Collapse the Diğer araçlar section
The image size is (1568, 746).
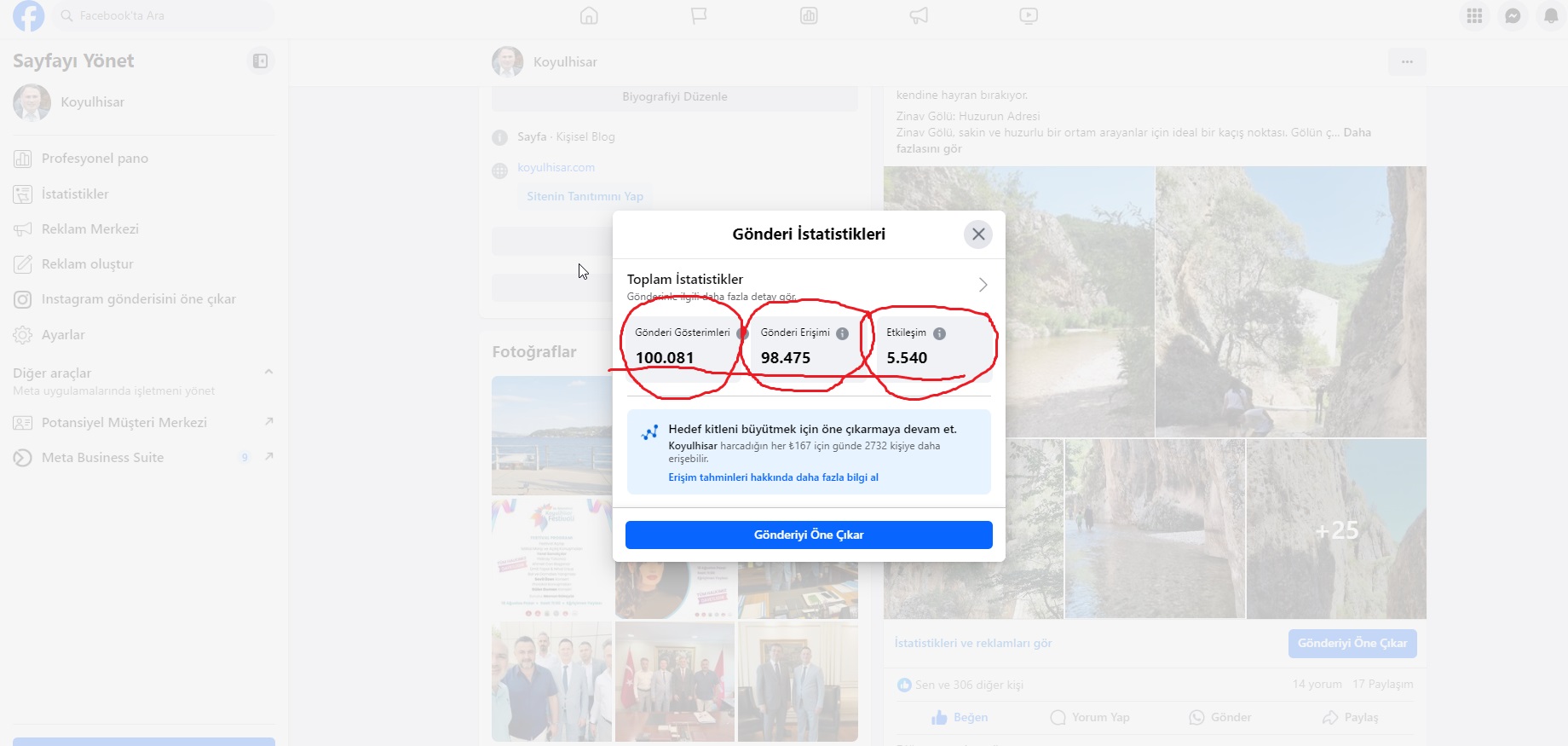click(x=268, y=372)
